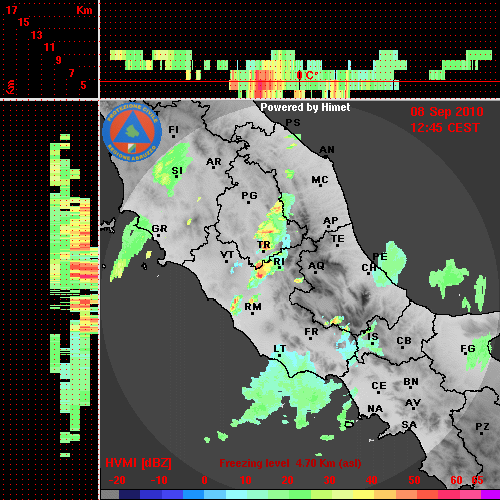The height and width of the screenshot is (500, 500).
Task: Click the '10' dBZ scale value
Action: [x=246, y=480]
